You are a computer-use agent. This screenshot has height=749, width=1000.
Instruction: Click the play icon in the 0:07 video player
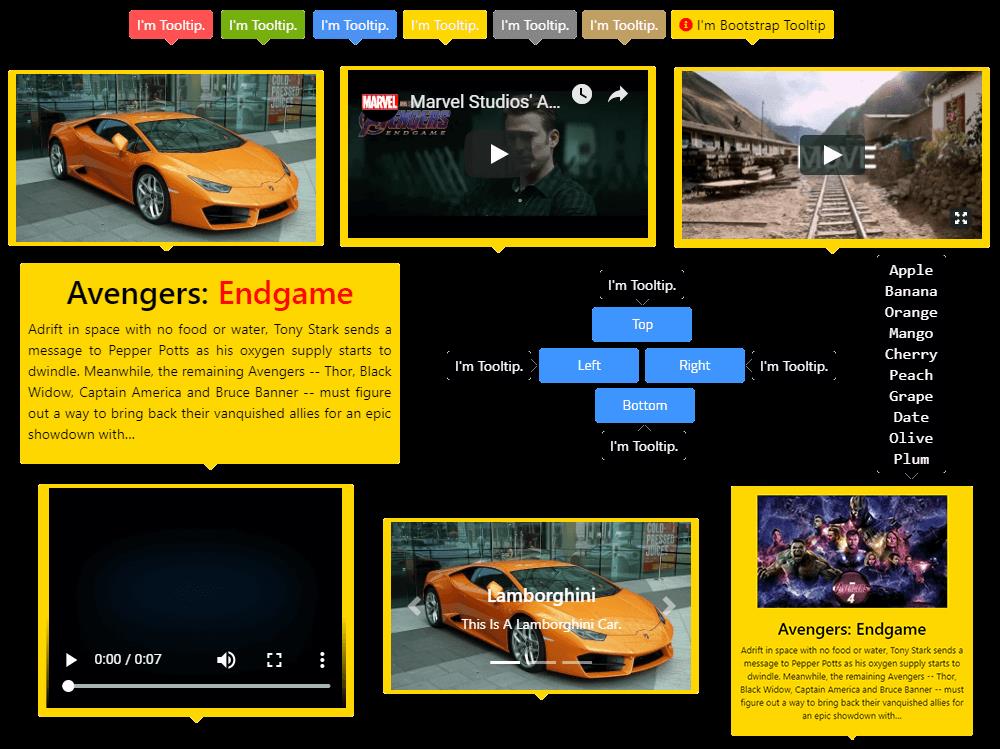pyautogui.click(x=71, y=659)
